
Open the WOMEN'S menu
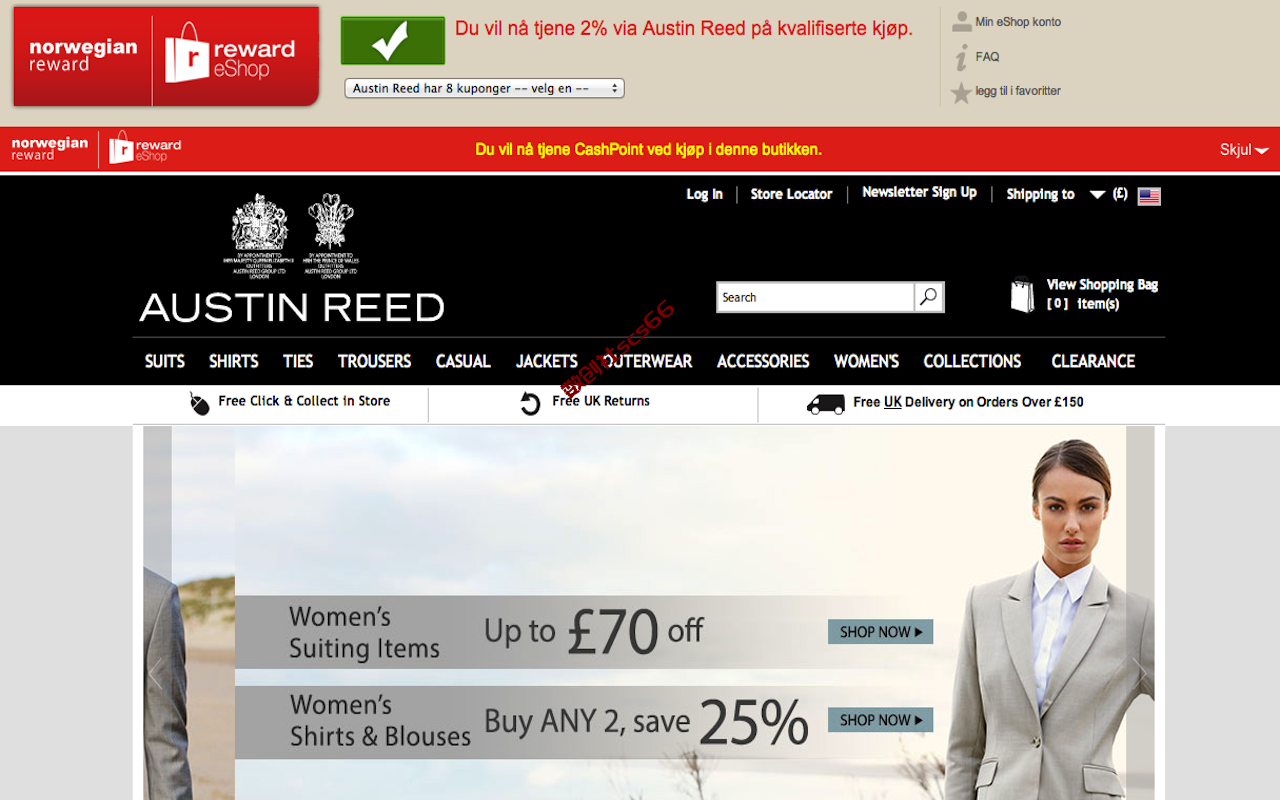[x=867, y=361]
